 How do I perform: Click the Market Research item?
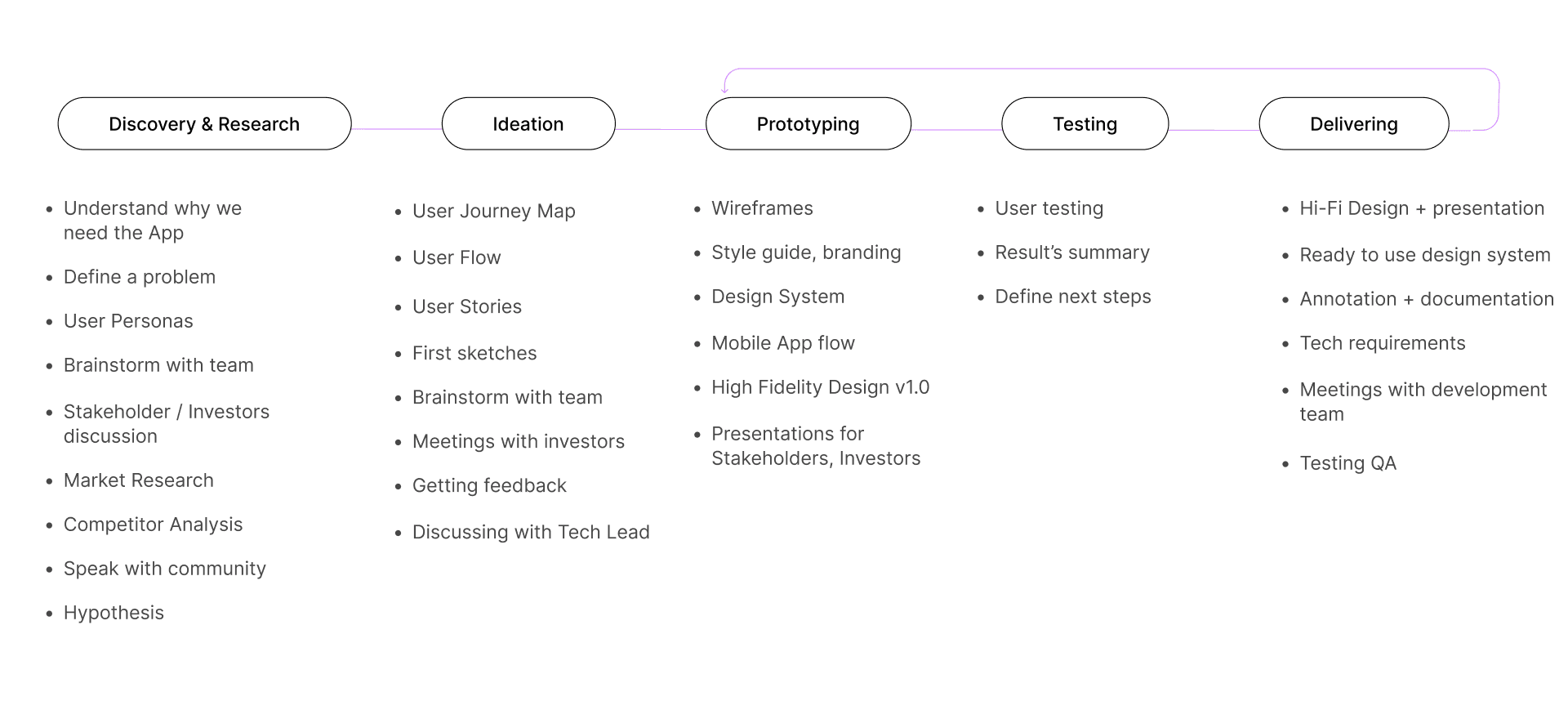tap(138, 480)
